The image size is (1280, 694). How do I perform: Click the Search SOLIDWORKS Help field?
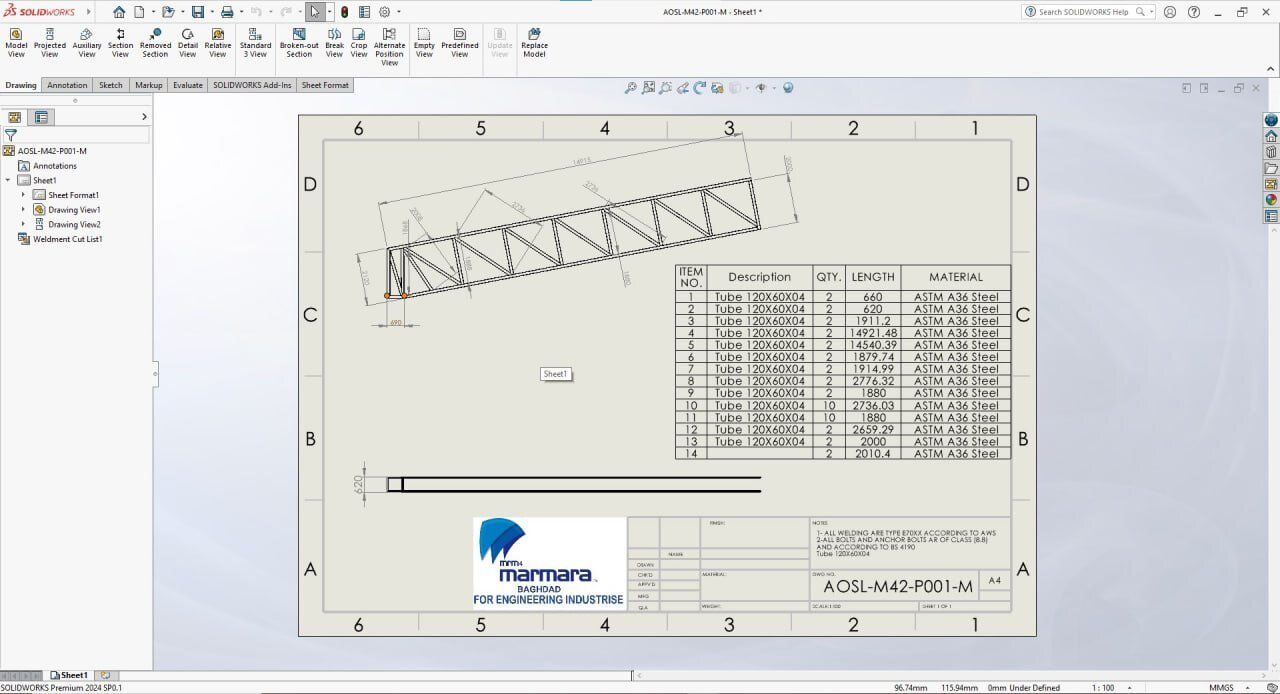(x=1082, y=12)
